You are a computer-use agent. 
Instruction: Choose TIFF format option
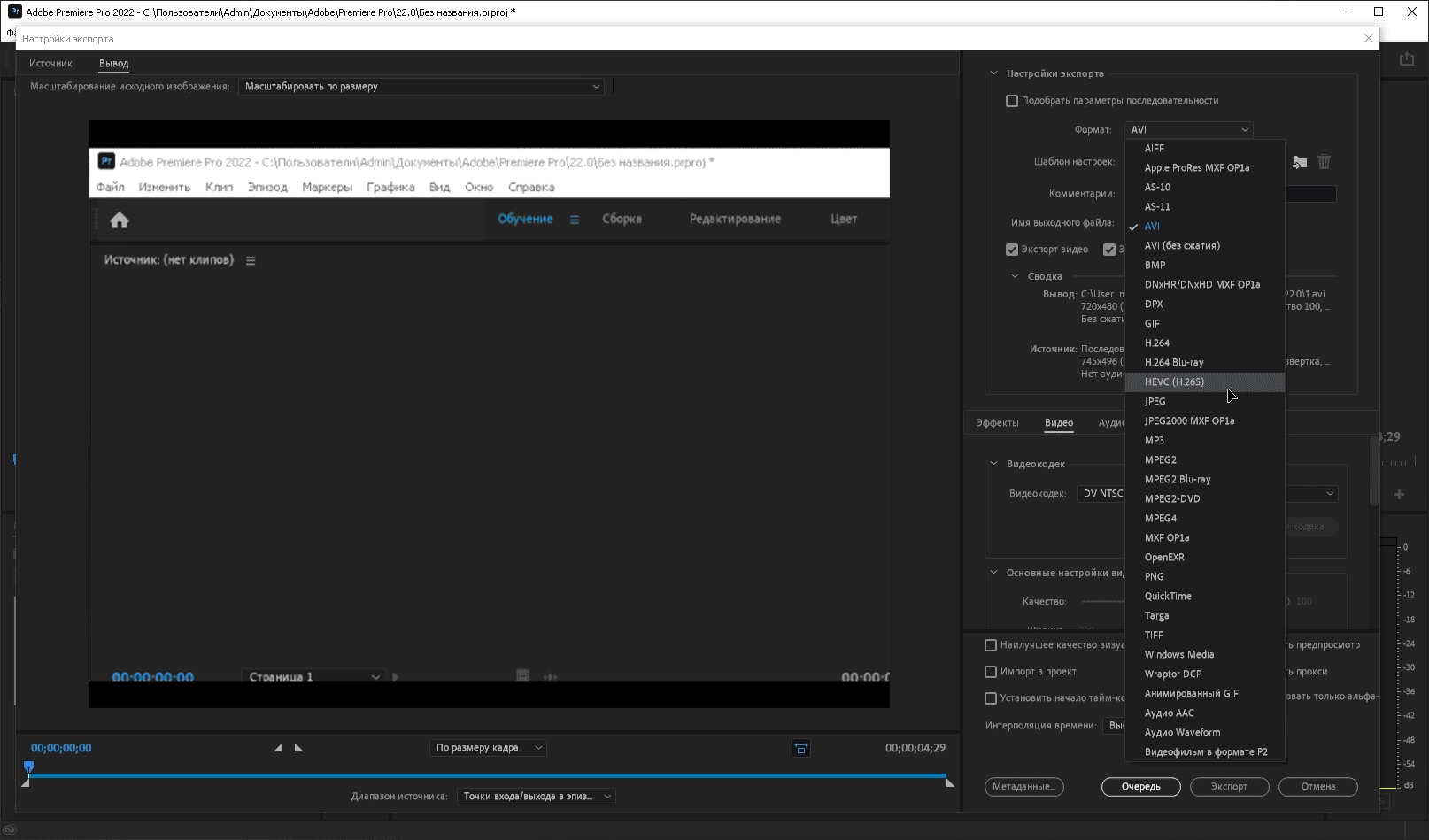[x=1205, y=636]
